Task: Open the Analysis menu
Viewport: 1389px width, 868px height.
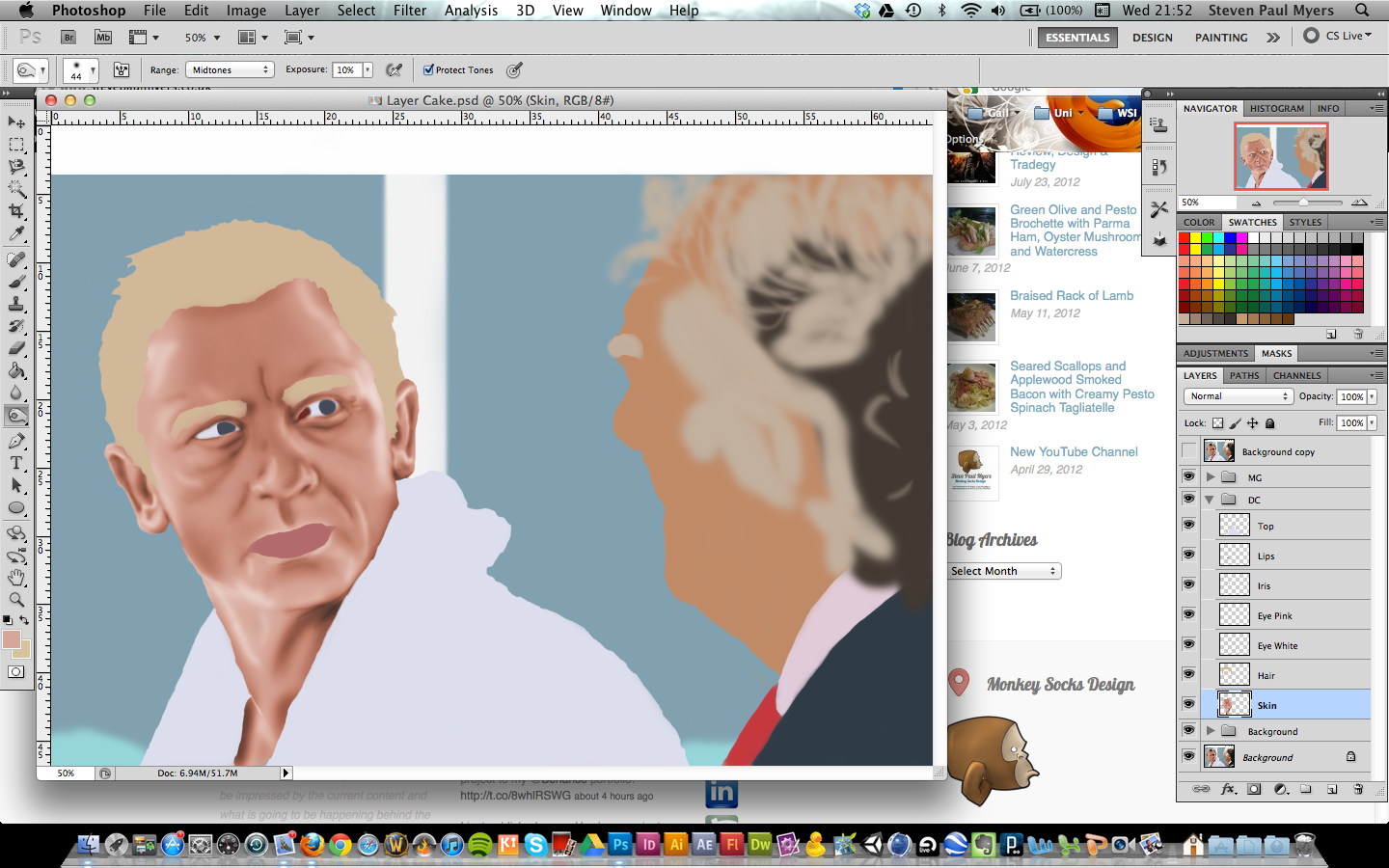Action: click(x=471, y=11)
